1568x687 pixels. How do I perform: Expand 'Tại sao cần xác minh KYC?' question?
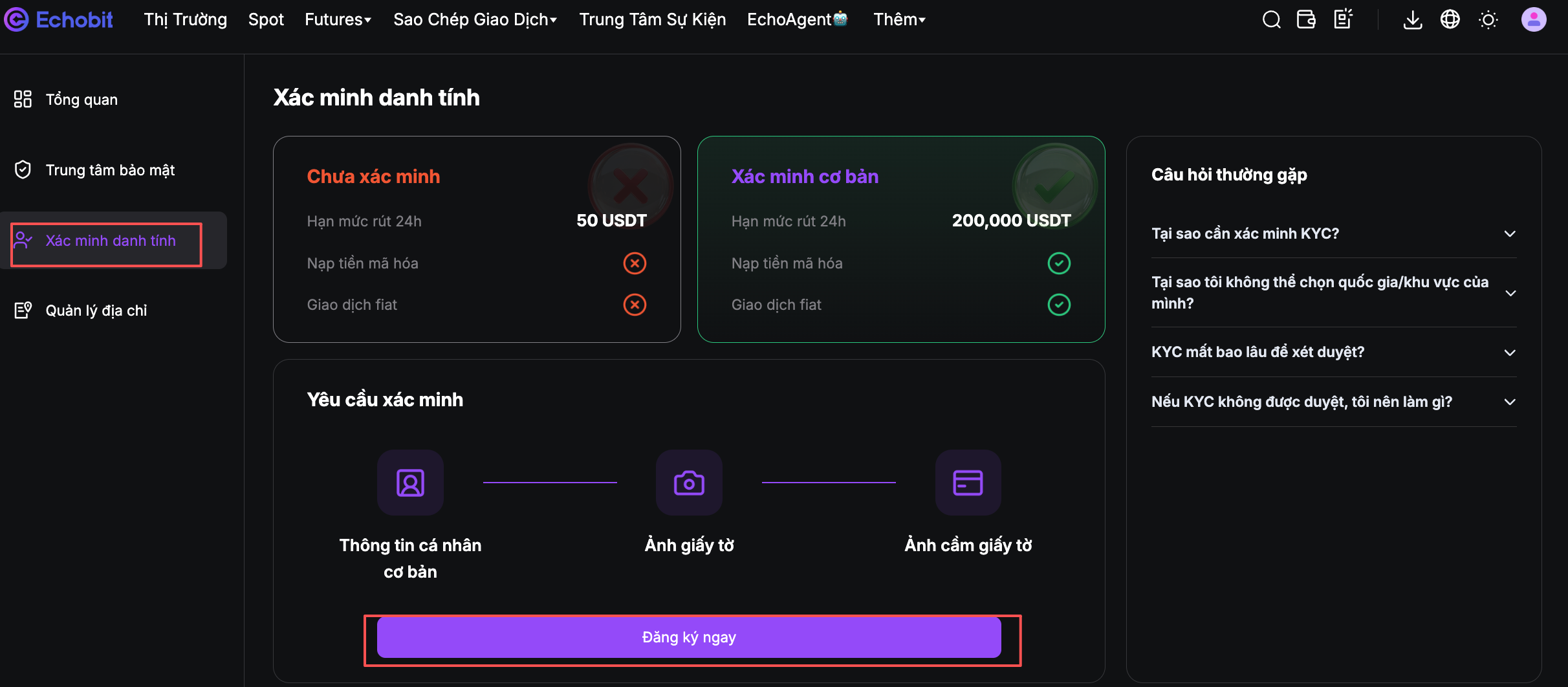click(x=1333, y=234)
